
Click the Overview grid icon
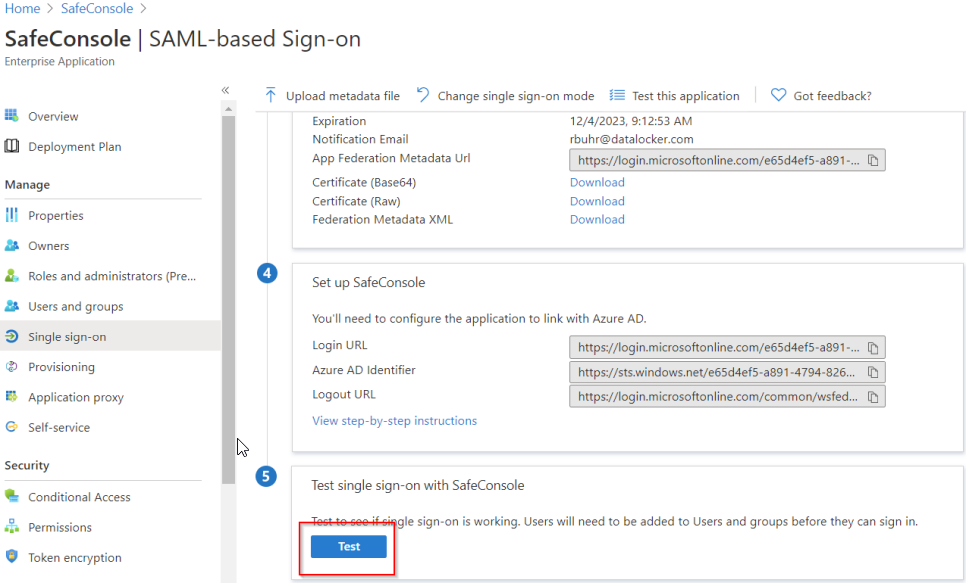click(x=11, y=115)
